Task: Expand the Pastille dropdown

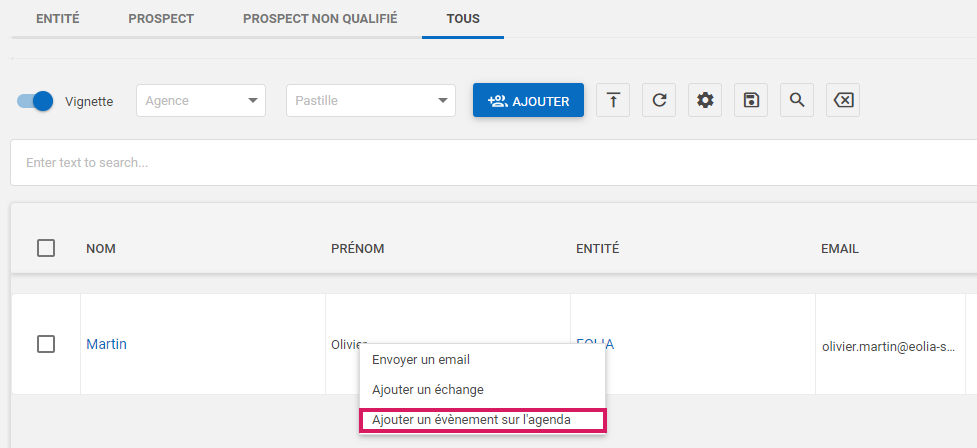Action: (370, 100)
